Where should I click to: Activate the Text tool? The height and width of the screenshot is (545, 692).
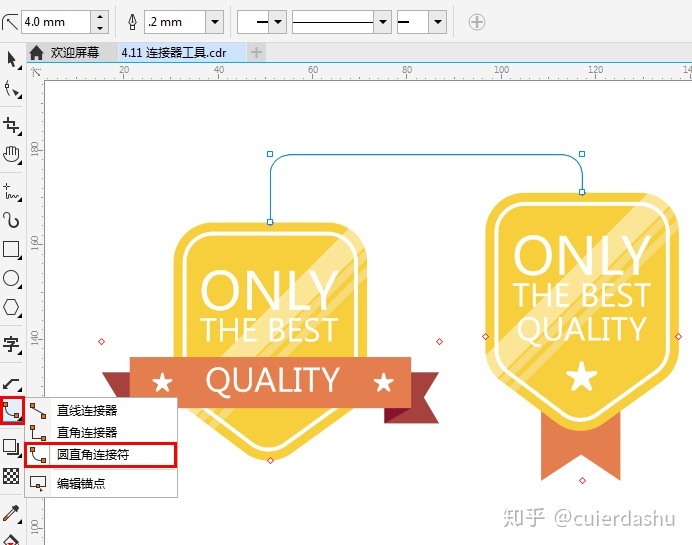pyautogui.click(x=12, y=345)
